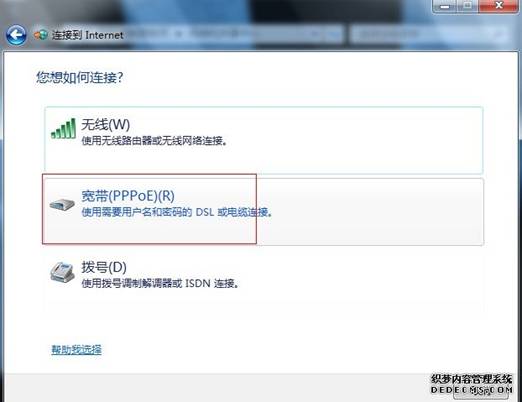
Task: Select the 拨号(D) dial-up option
Action: point(264,280)
